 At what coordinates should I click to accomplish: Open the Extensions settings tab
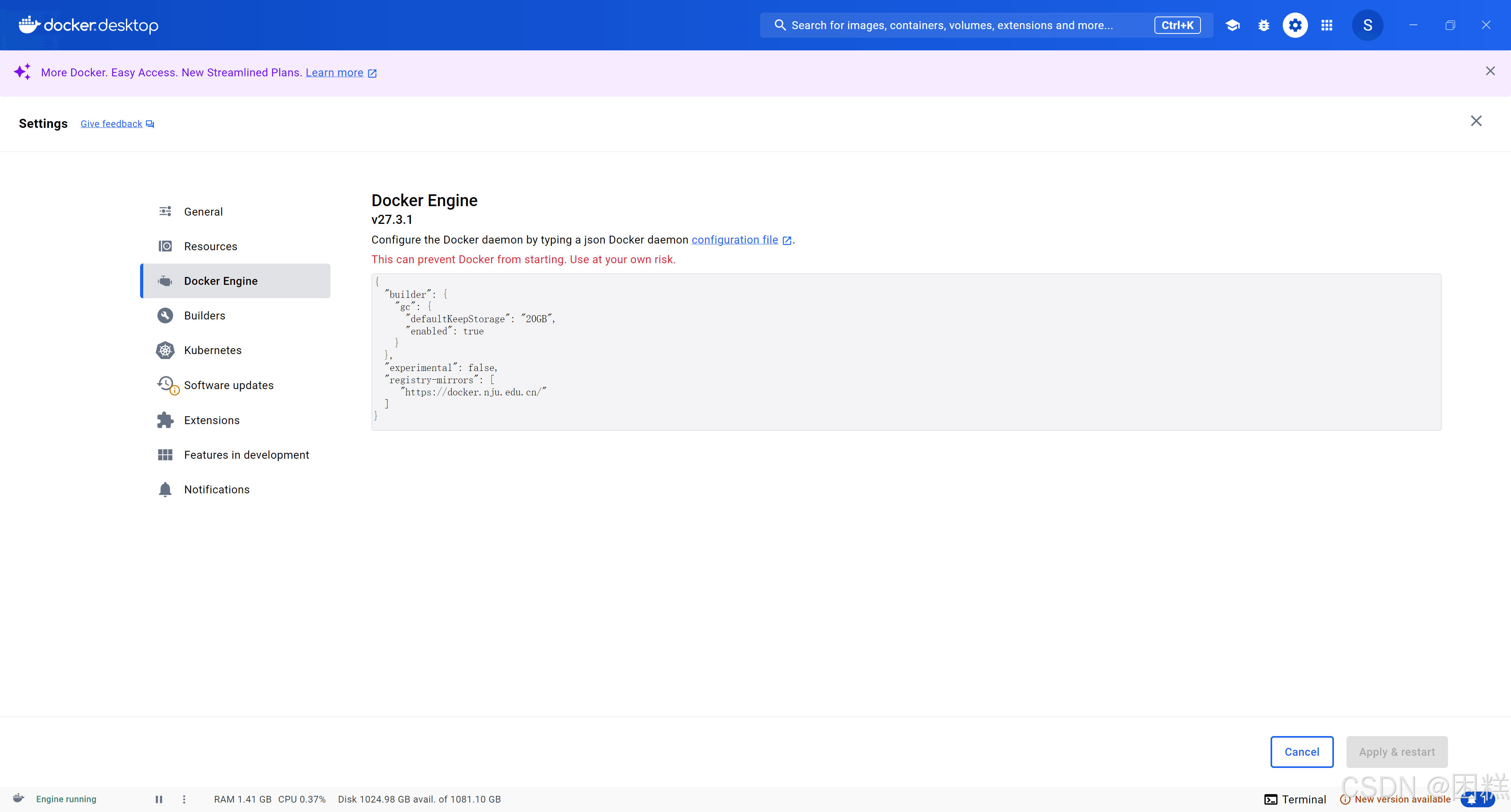coord(236,420)
